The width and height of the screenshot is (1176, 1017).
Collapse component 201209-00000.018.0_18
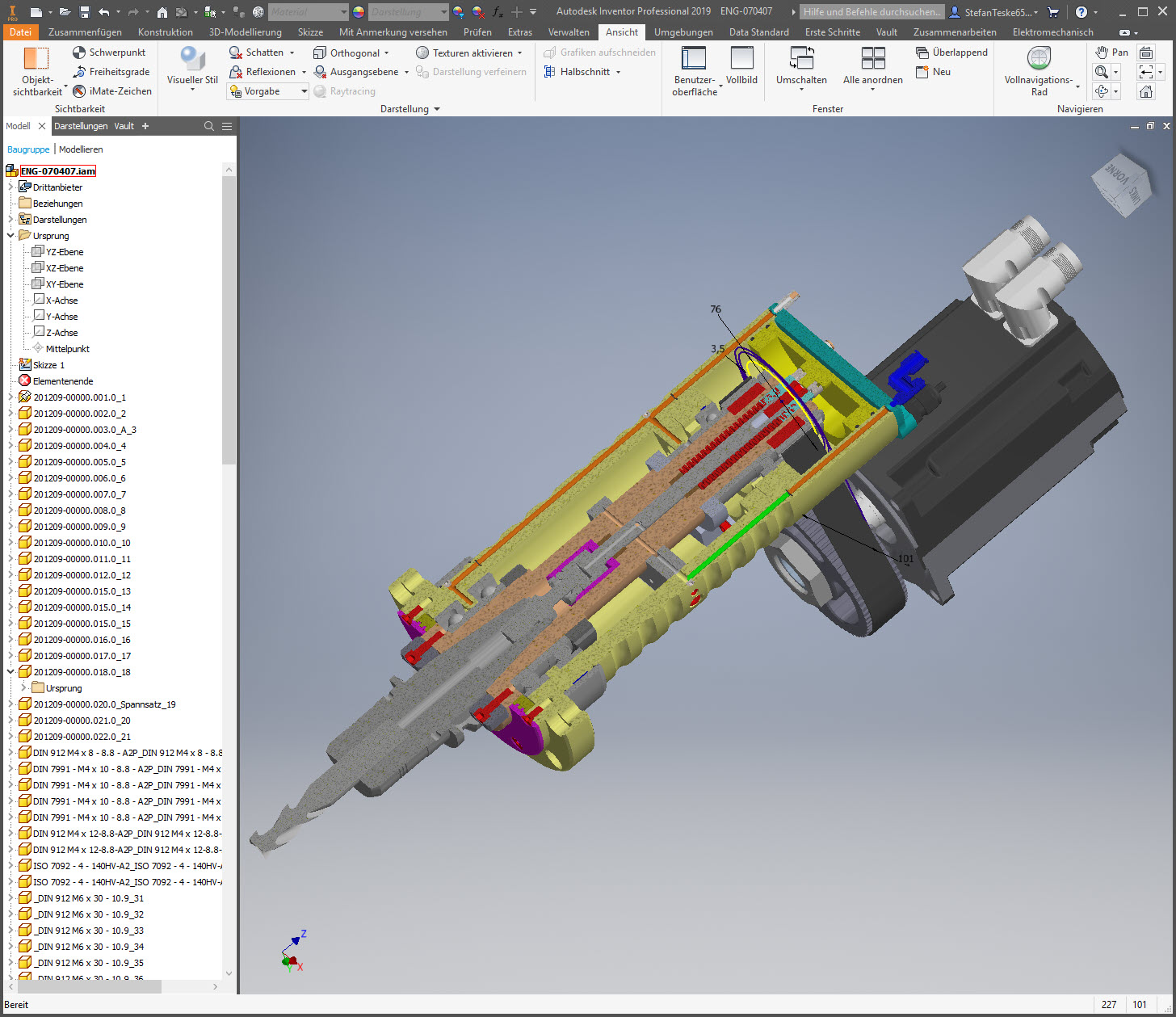point(11,672)
